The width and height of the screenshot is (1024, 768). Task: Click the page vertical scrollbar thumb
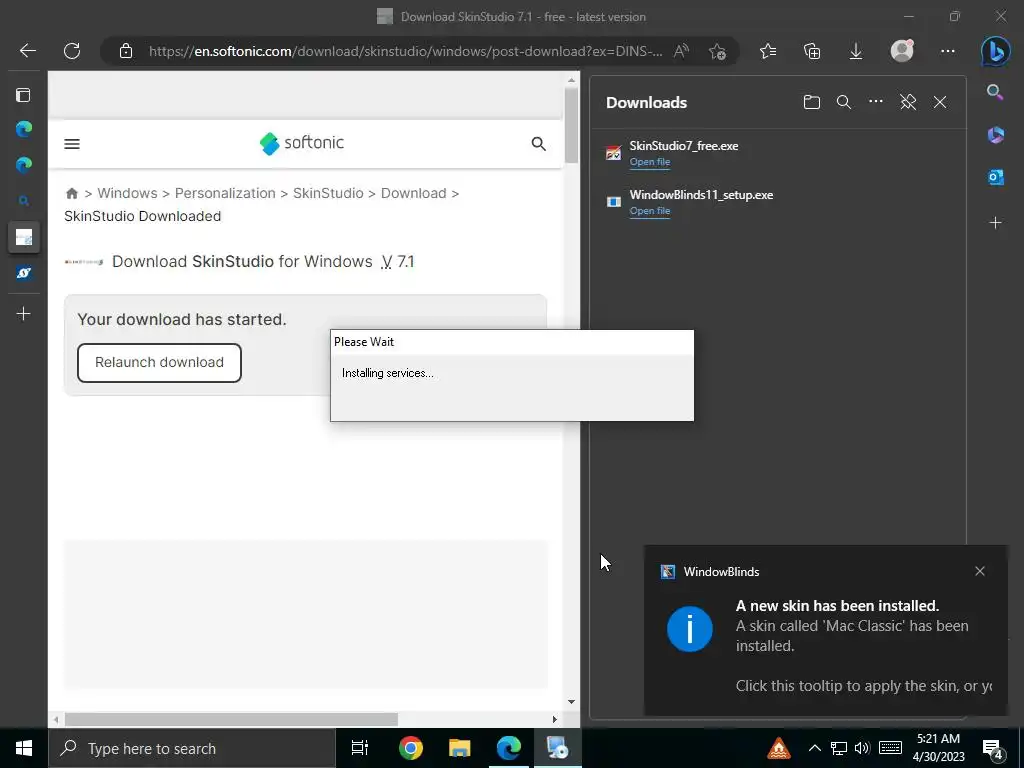point(571,124)
